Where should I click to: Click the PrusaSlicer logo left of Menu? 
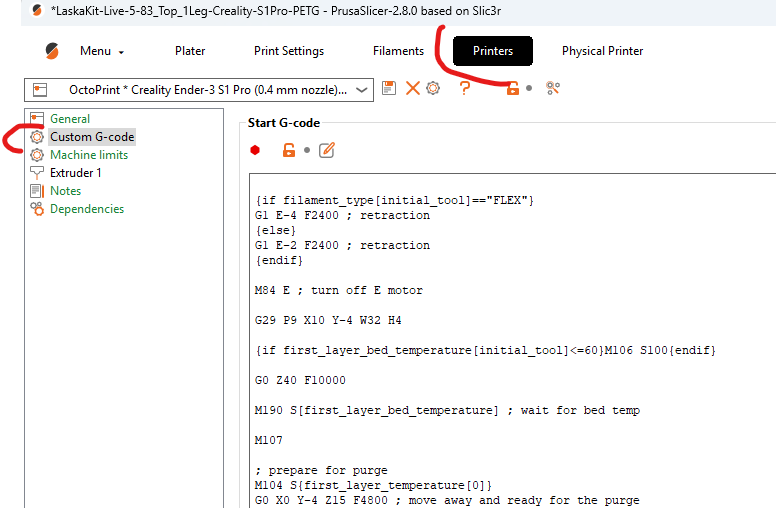pyautogui.click(x=52, y=51)
